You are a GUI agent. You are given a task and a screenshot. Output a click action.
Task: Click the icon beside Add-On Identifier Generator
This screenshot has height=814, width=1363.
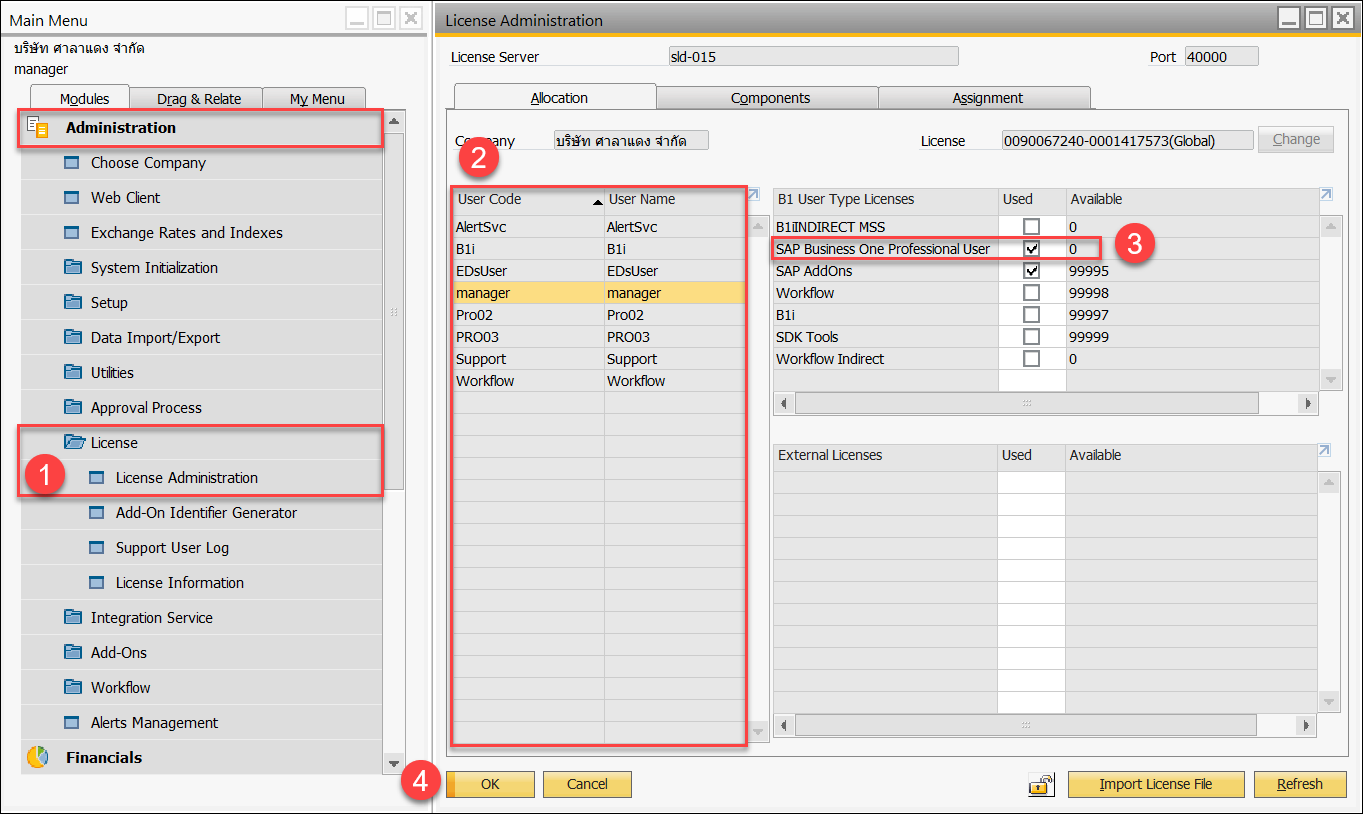pos(96,513)
